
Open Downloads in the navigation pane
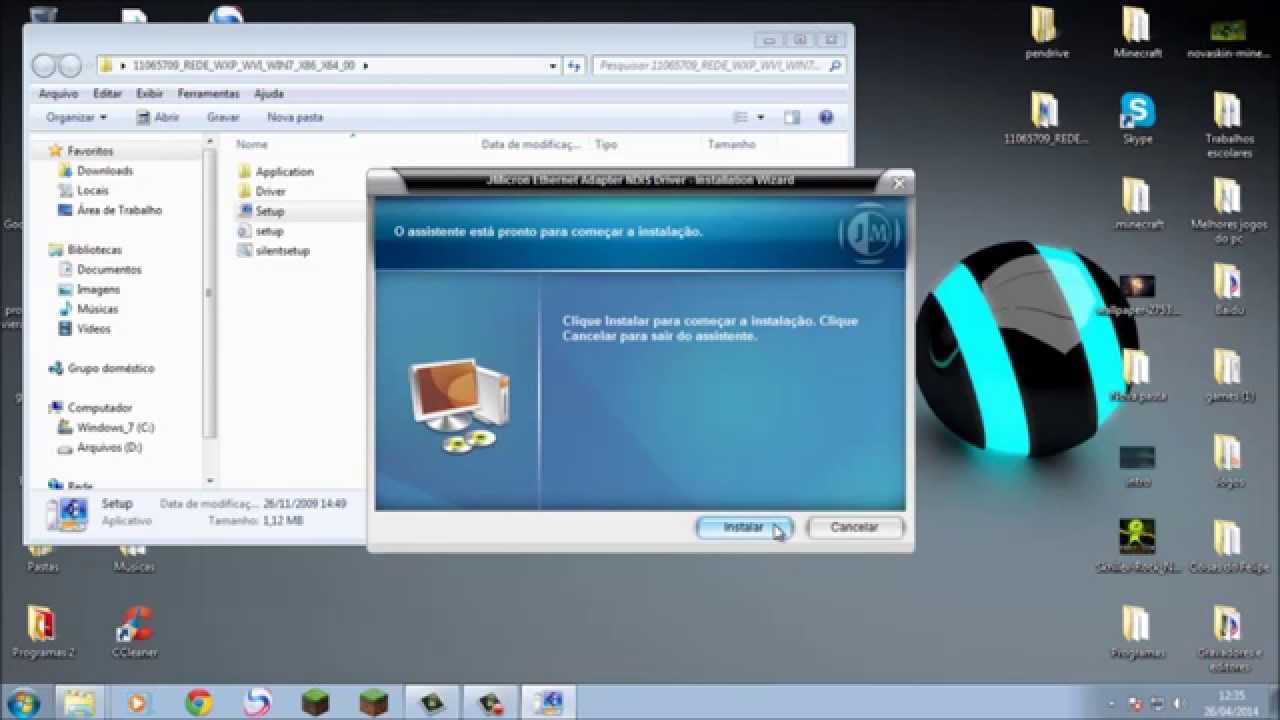pyautogui.click(x=105, y=171)
